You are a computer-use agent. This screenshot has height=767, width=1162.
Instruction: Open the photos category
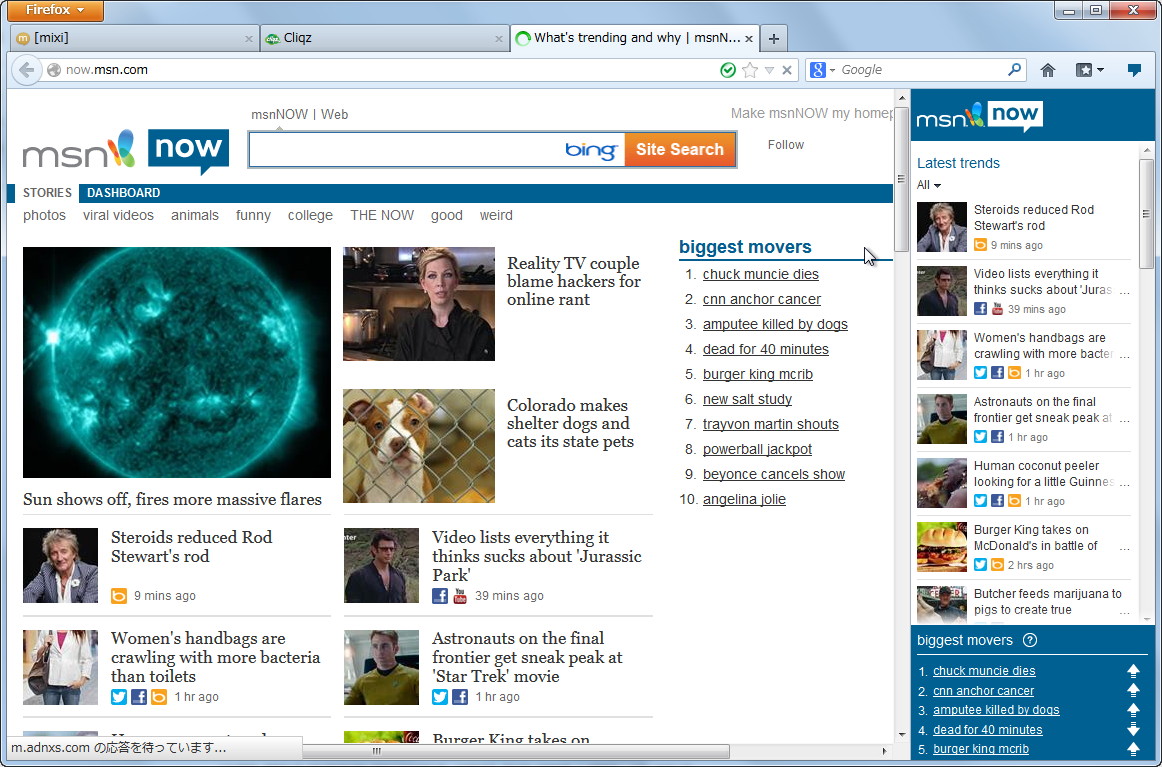point(44,216)
